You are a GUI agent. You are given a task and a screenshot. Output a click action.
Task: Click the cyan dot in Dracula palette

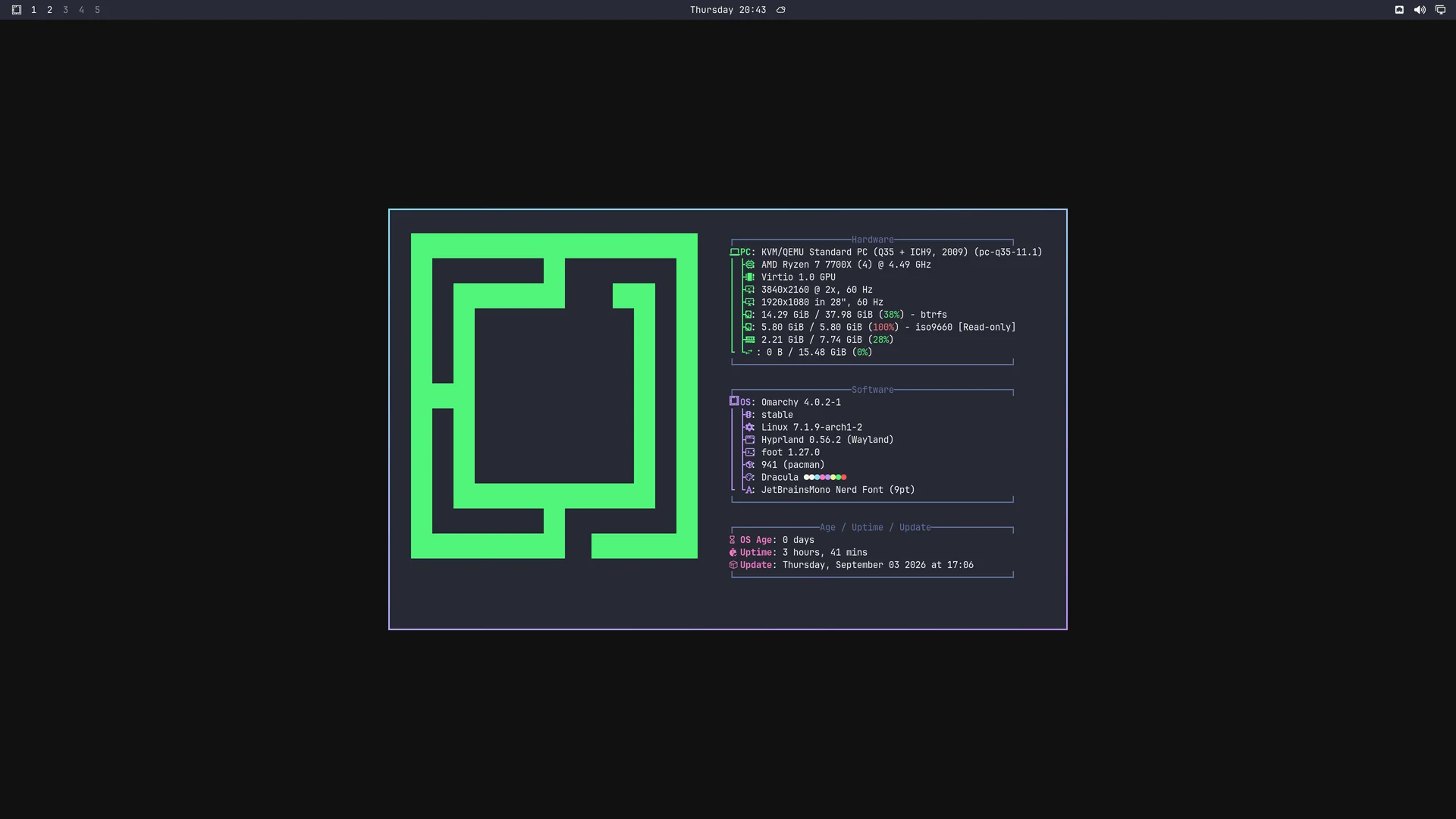817,477
